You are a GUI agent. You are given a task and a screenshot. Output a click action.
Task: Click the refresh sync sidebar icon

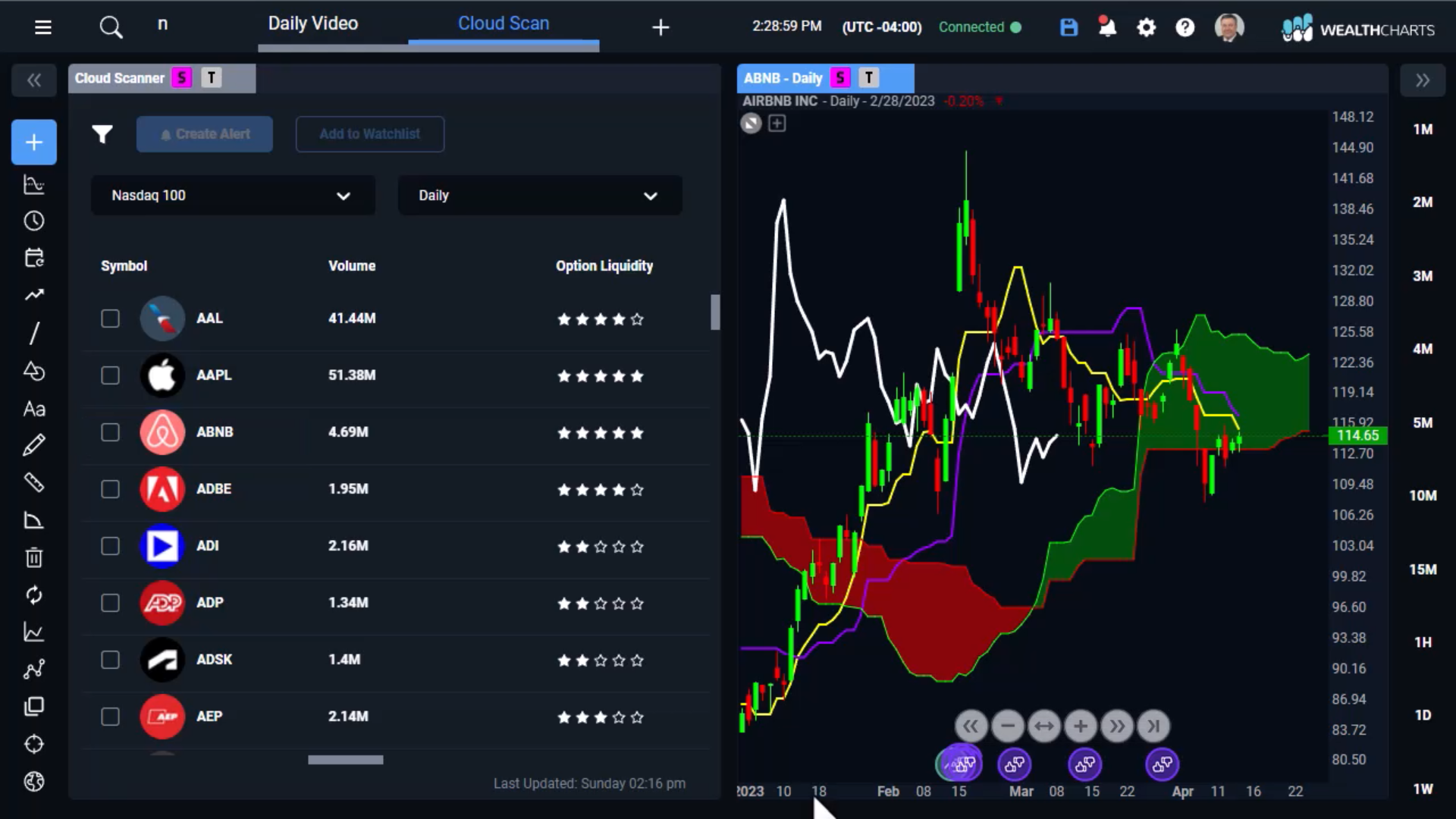(34, 595)
